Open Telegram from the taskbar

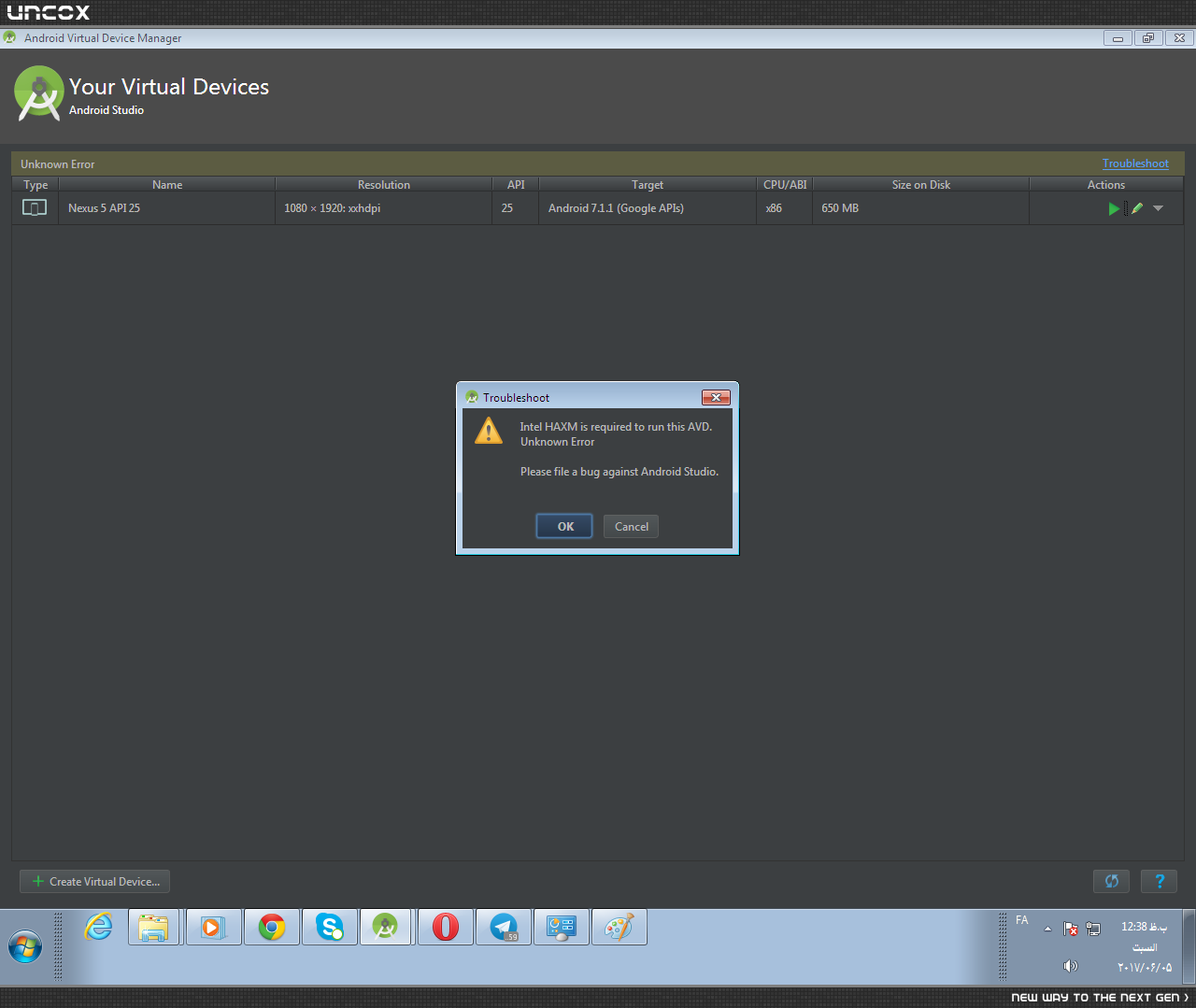pyautogui.click(x=504, y=928)
